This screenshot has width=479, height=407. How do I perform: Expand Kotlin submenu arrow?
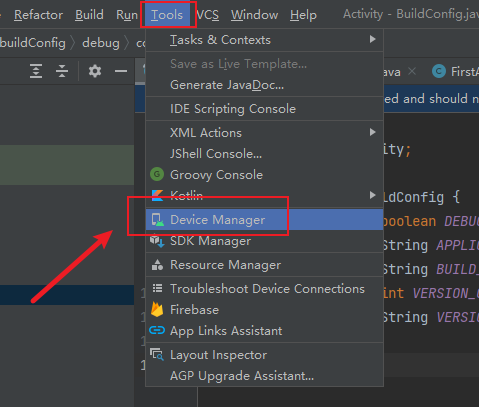click(373, 195)
